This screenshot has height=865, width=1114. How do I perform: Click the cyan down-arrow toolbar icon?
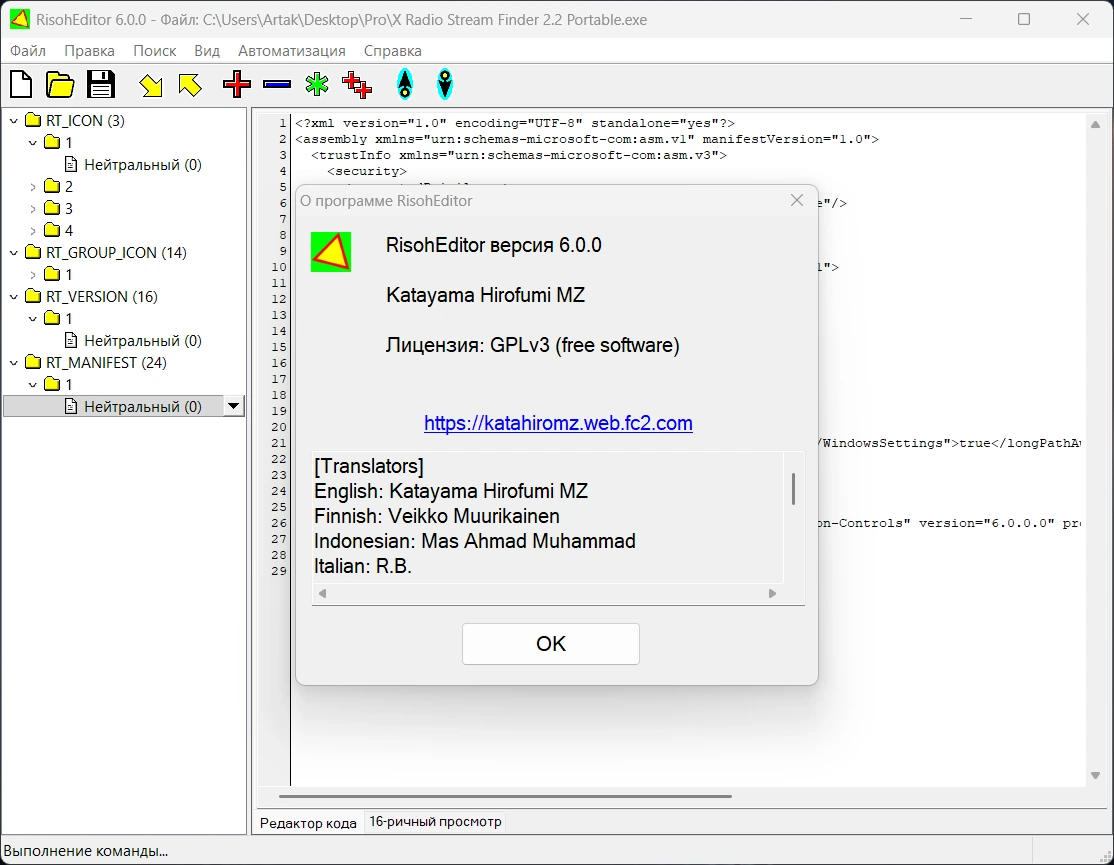[x=445, y=84]
